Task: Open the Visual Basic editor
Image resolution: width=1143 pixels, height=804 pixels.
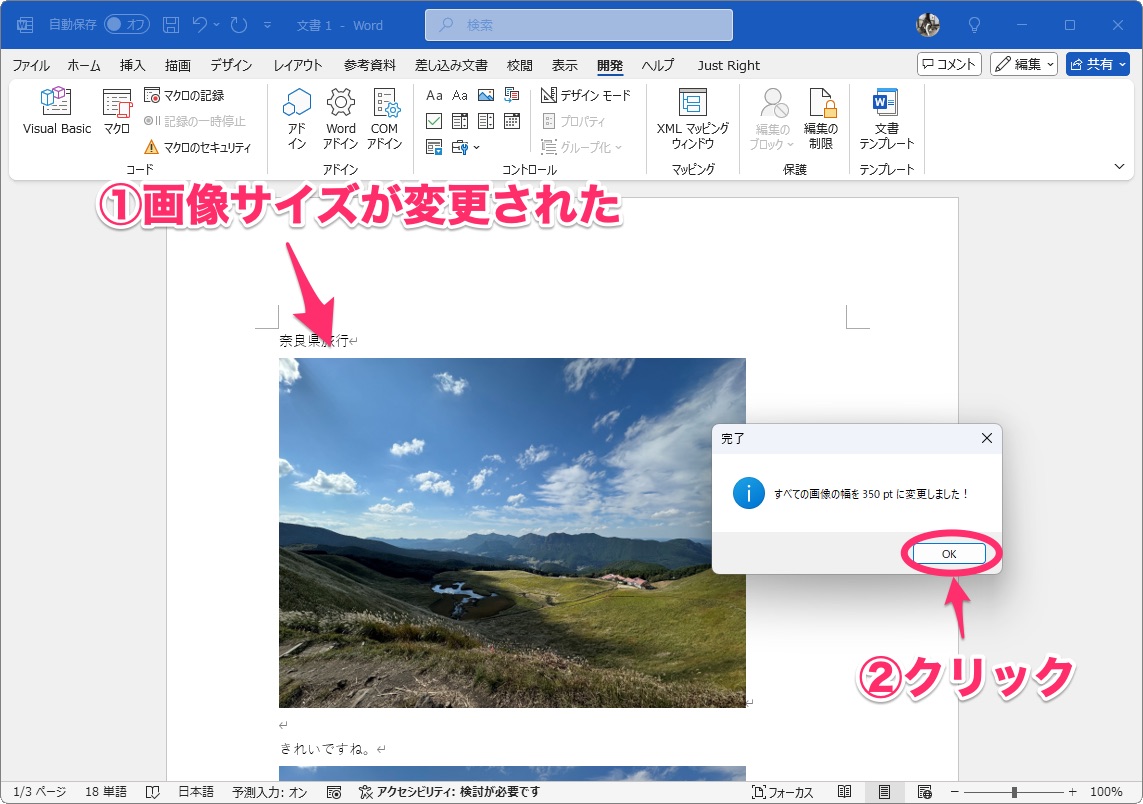Action: pyautogui.click(x=55, y=110)
